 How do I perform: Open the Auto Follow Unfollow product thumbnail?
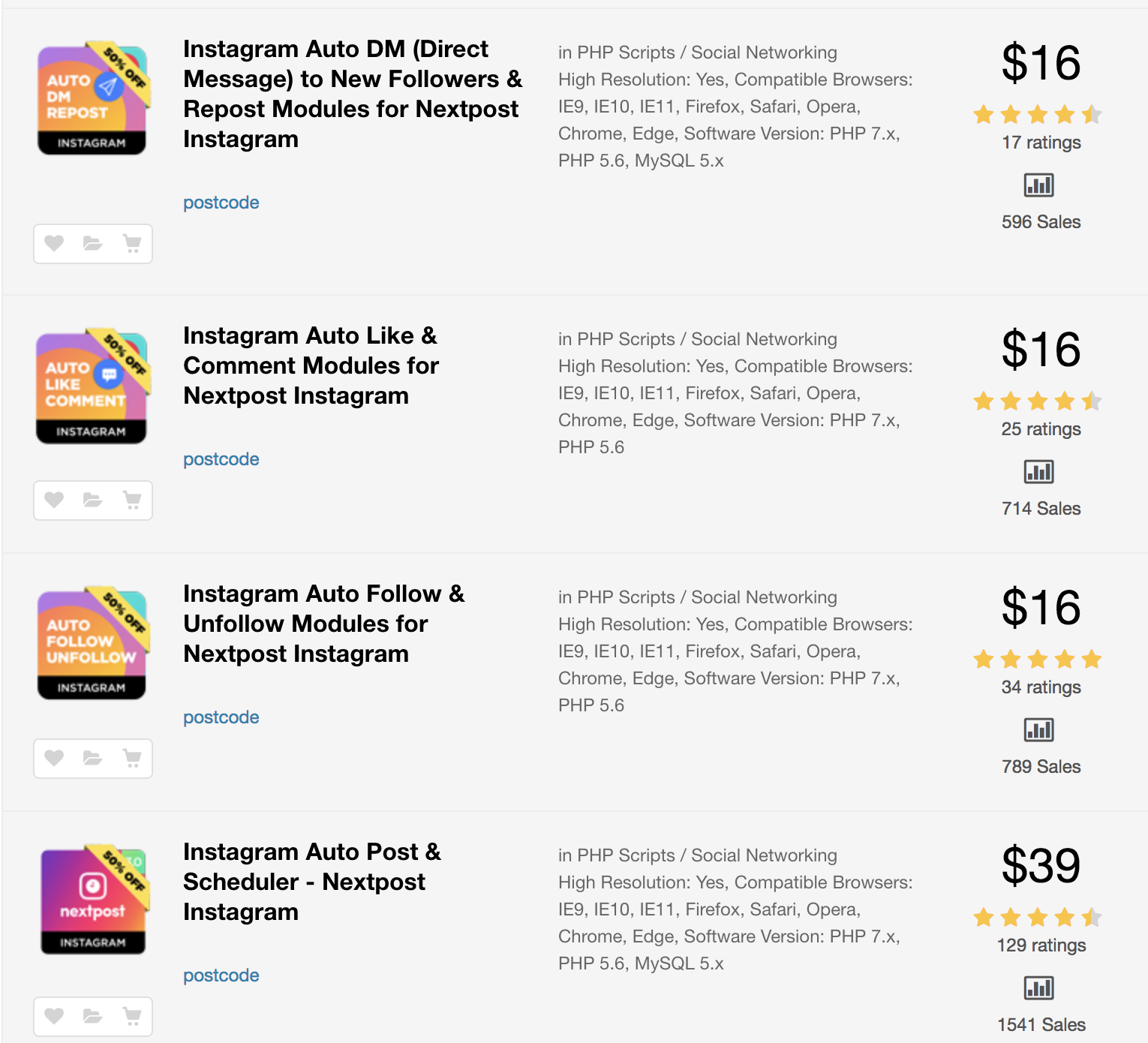point(92,644)
